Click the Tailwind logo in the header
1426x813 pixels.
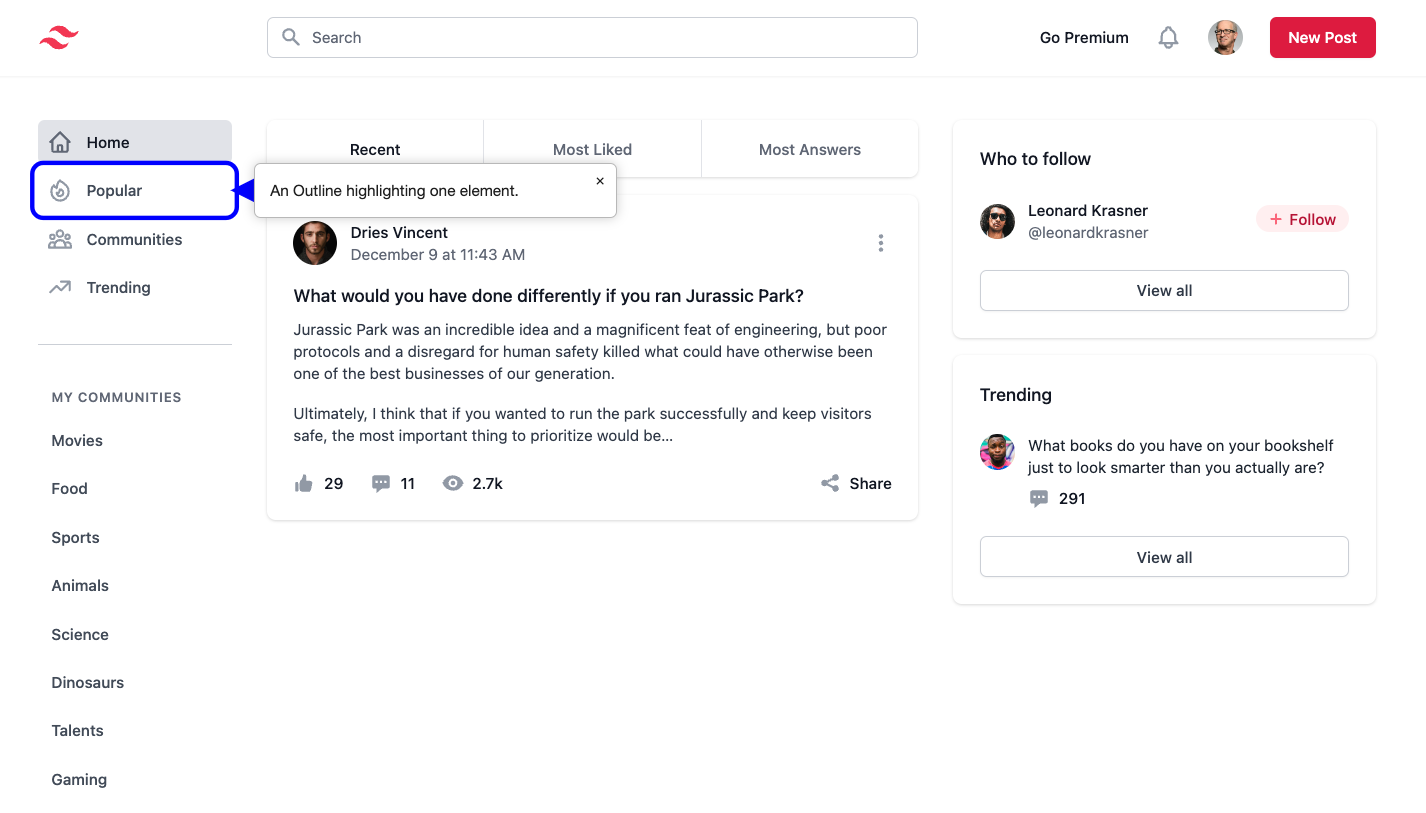(59, 38)
